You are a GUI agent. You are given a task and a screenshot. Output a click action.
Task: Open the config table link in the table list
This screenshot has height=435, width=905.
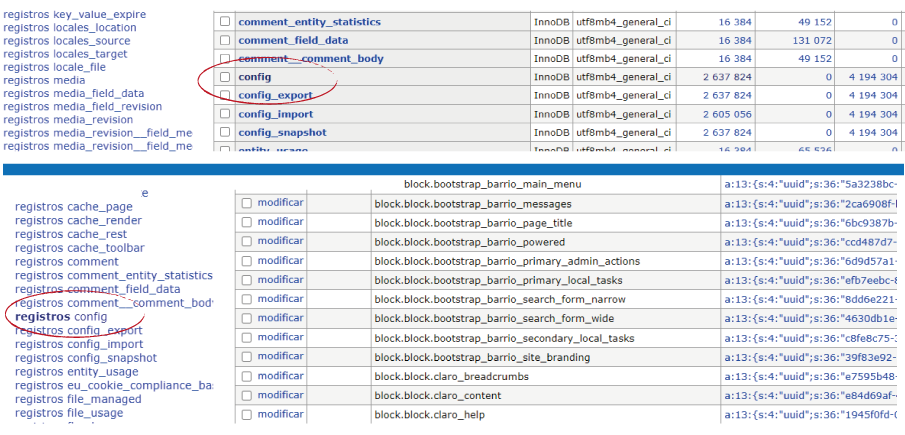(x=254, y=77)
